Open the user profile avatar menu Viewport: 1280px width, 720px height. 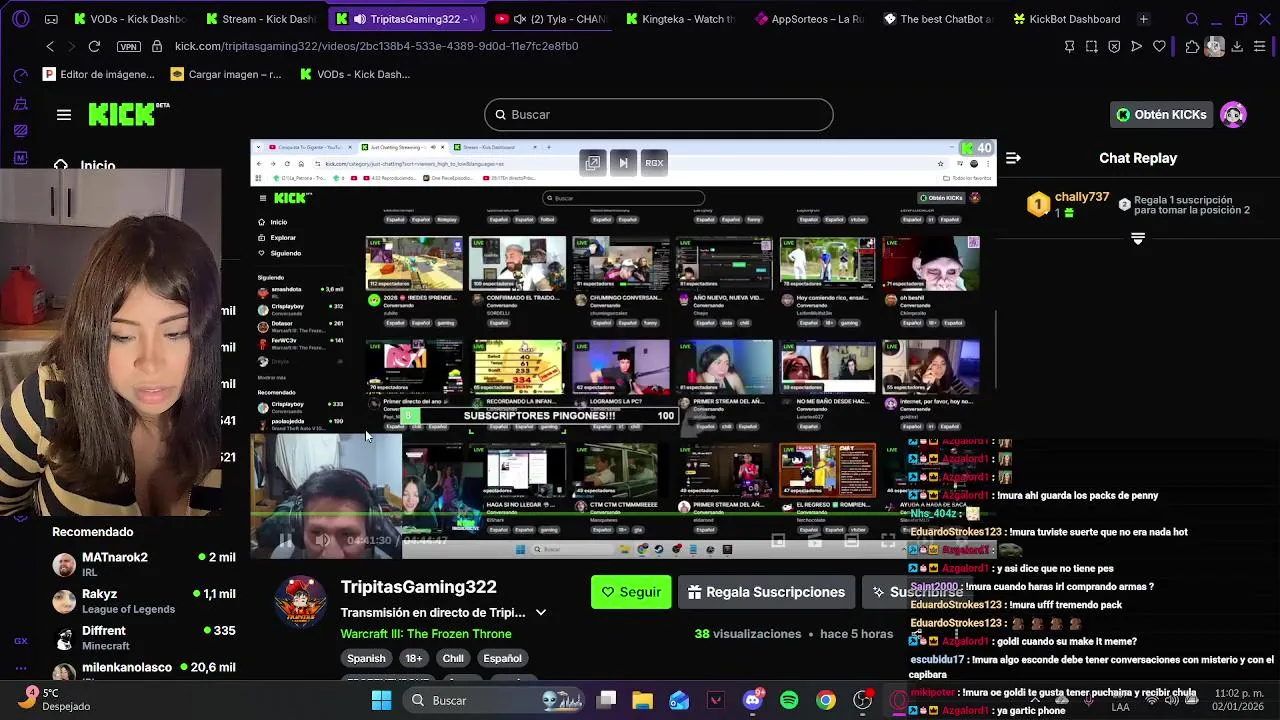click(1233, 115)
